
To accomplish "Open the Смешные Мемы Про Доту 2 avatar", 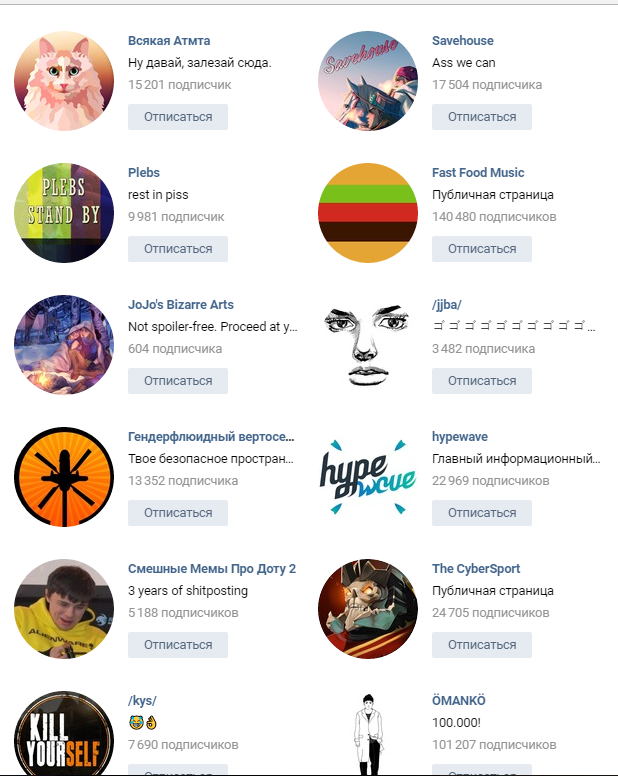I will point(64,609).
